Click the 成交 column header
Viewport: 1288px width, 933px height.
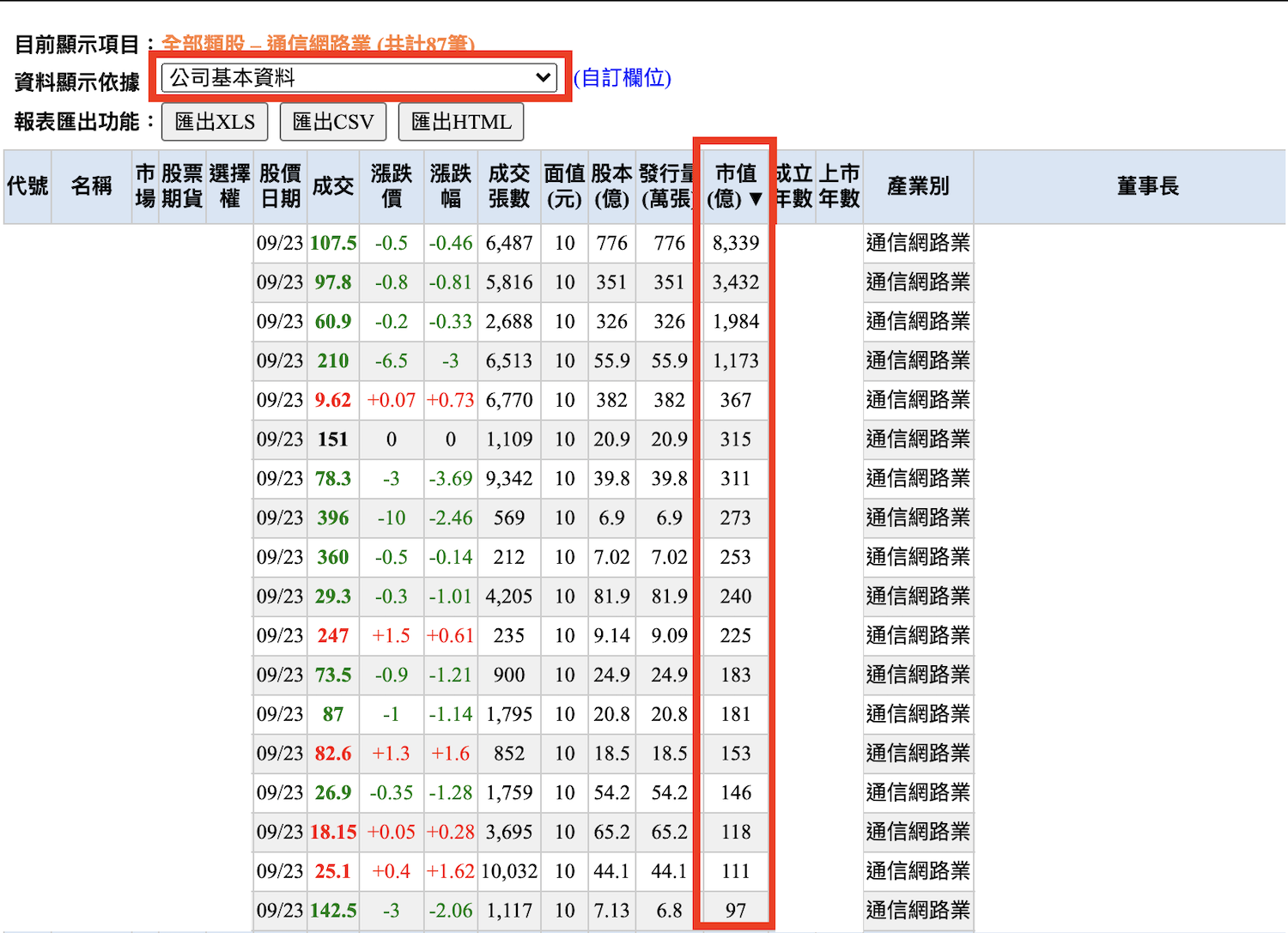tap(333, 186)
